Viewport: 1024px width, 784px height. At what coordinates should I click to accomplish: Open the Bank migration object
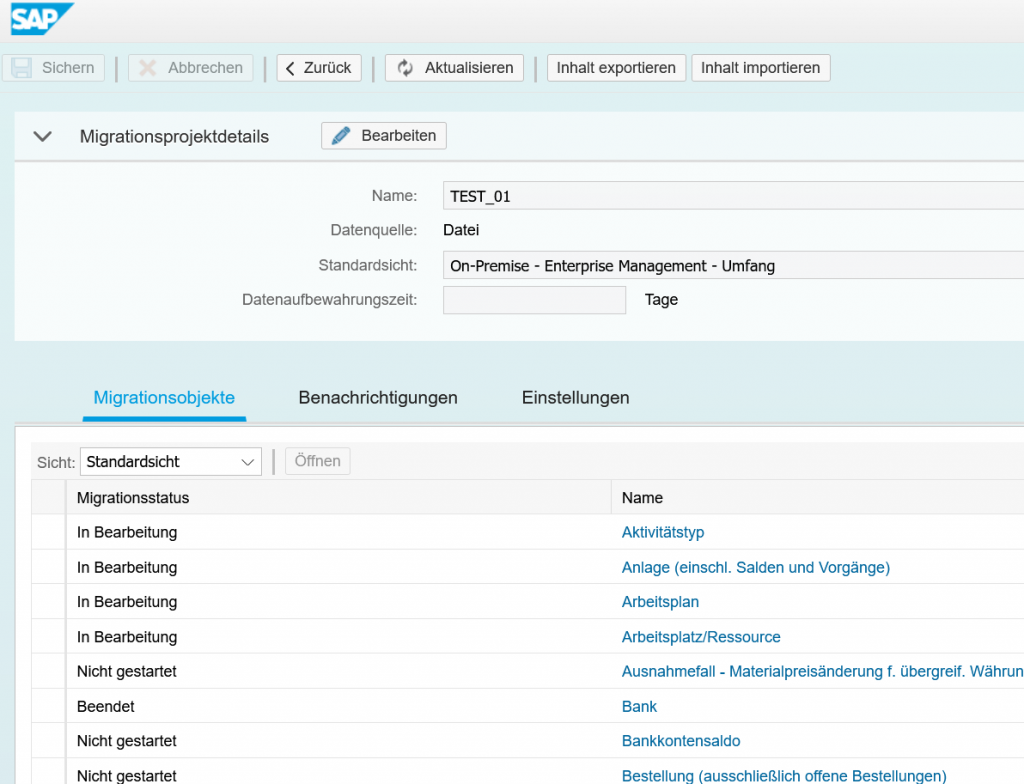[x=639, y=706]
